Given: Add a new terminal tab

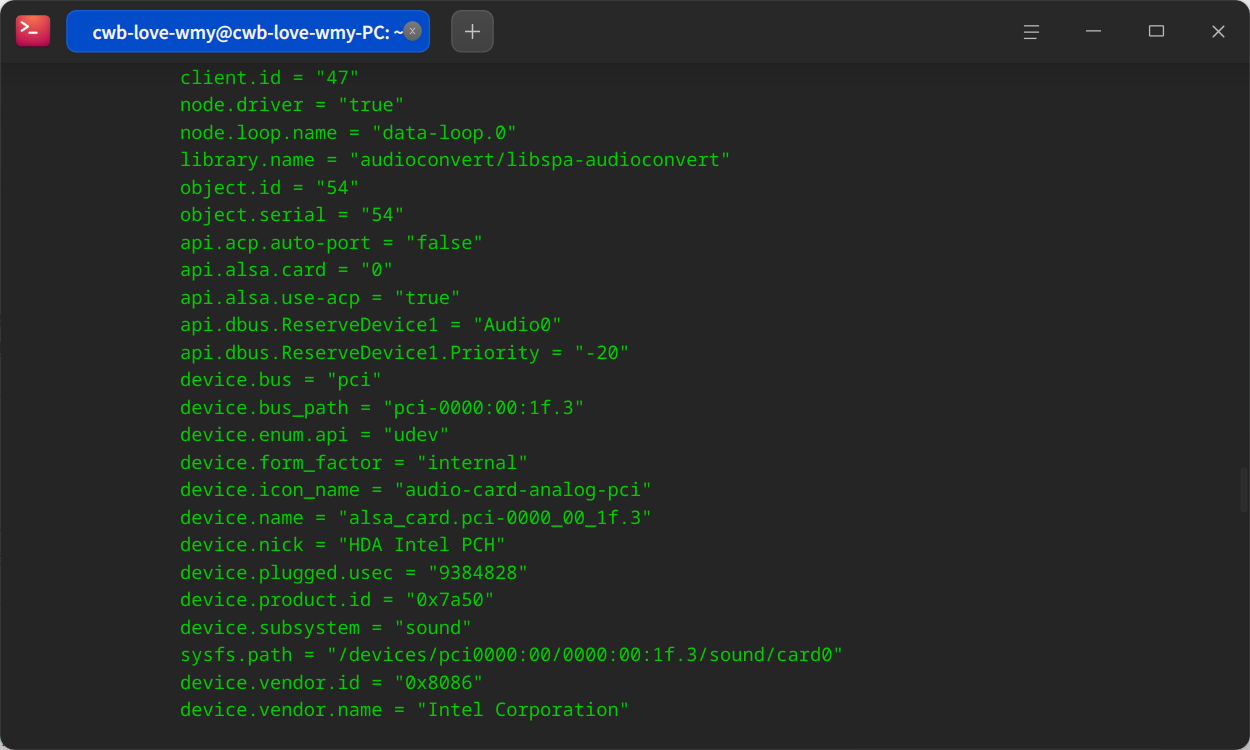Looking at the screenshot, I should [472, 31].
